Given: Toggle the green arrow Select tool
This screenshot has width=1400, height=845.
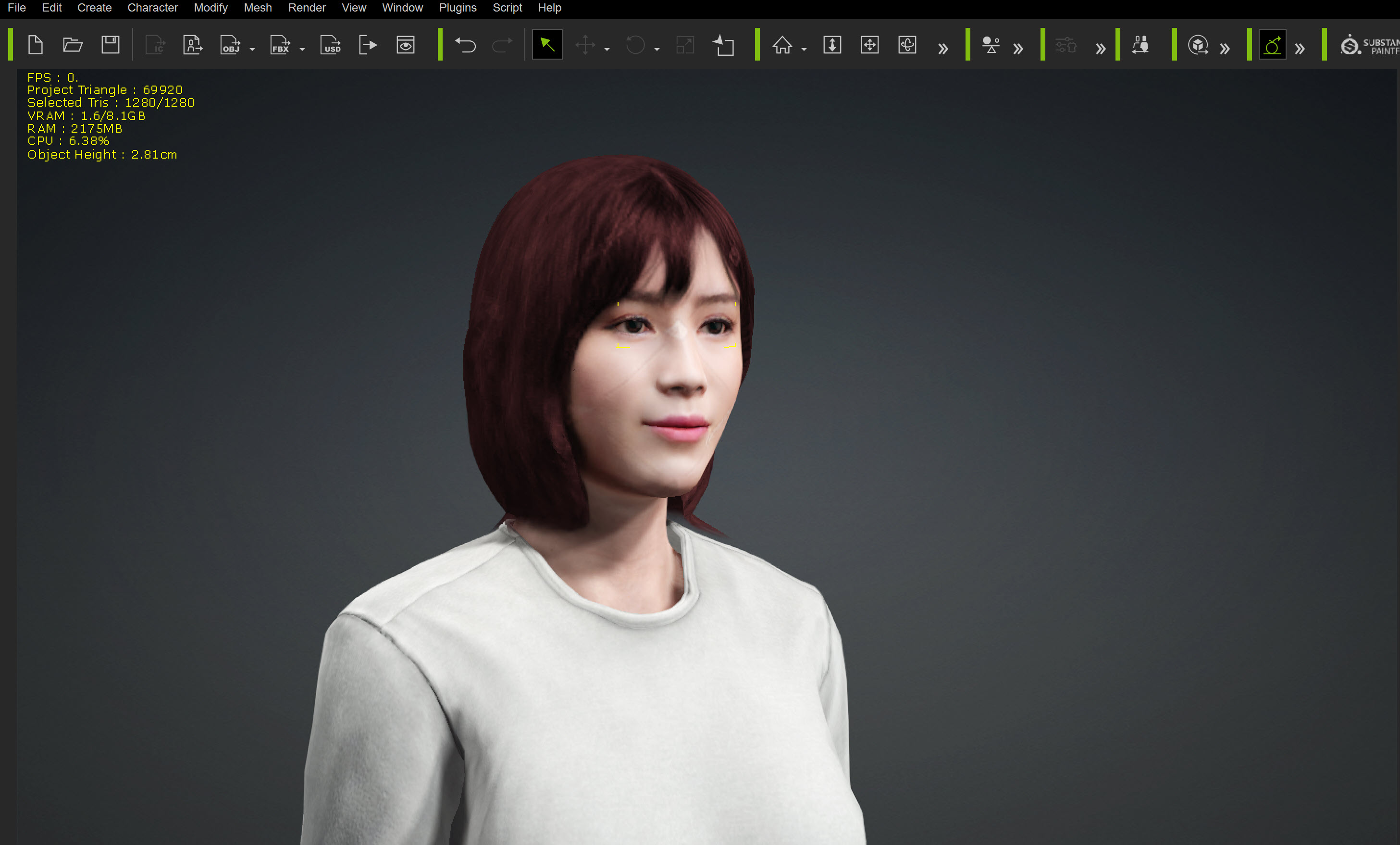Looking at the screenshot, I should tap(546, 45).
